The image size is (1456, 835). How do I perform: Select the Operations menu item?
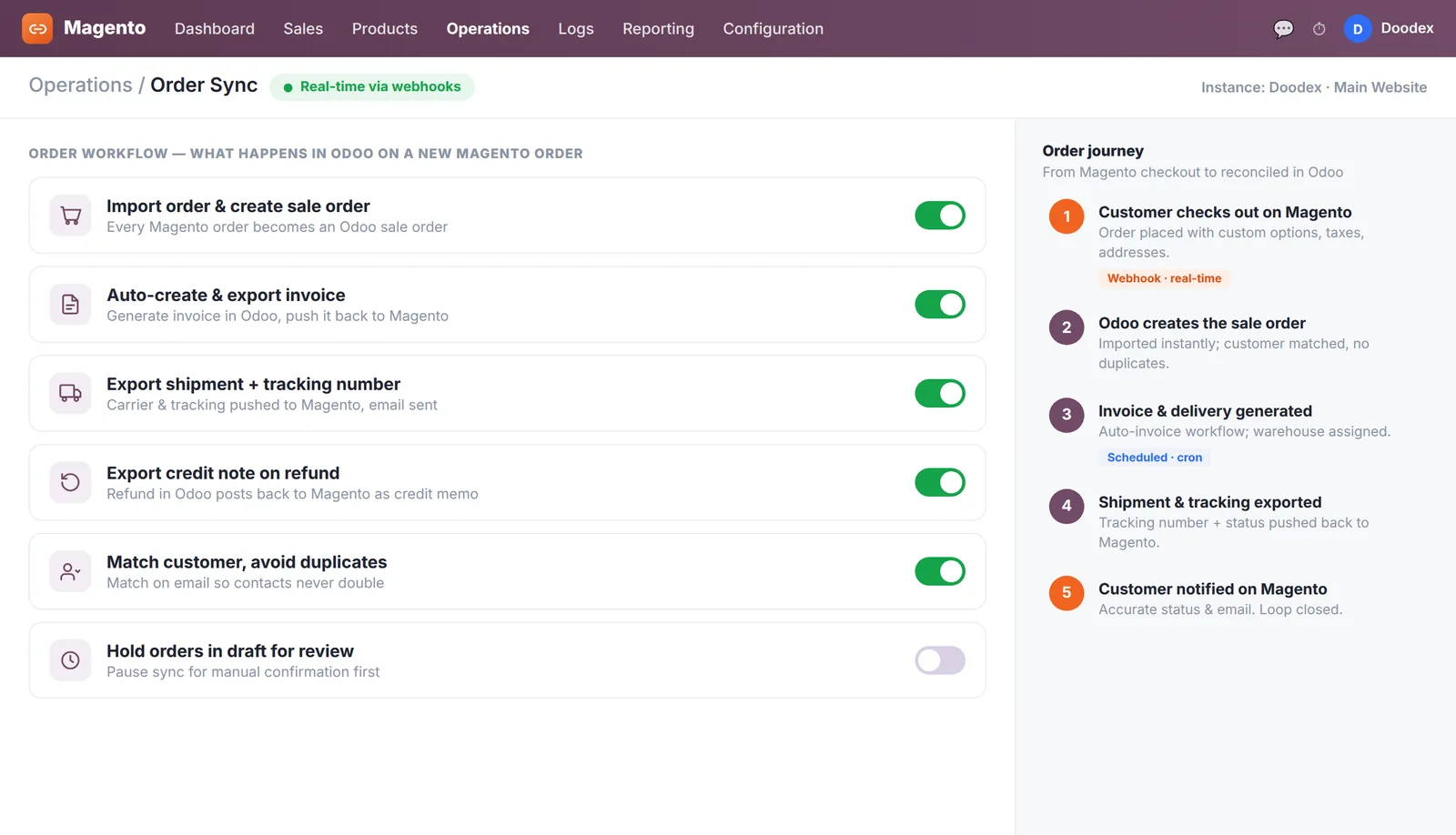[488, 29]
